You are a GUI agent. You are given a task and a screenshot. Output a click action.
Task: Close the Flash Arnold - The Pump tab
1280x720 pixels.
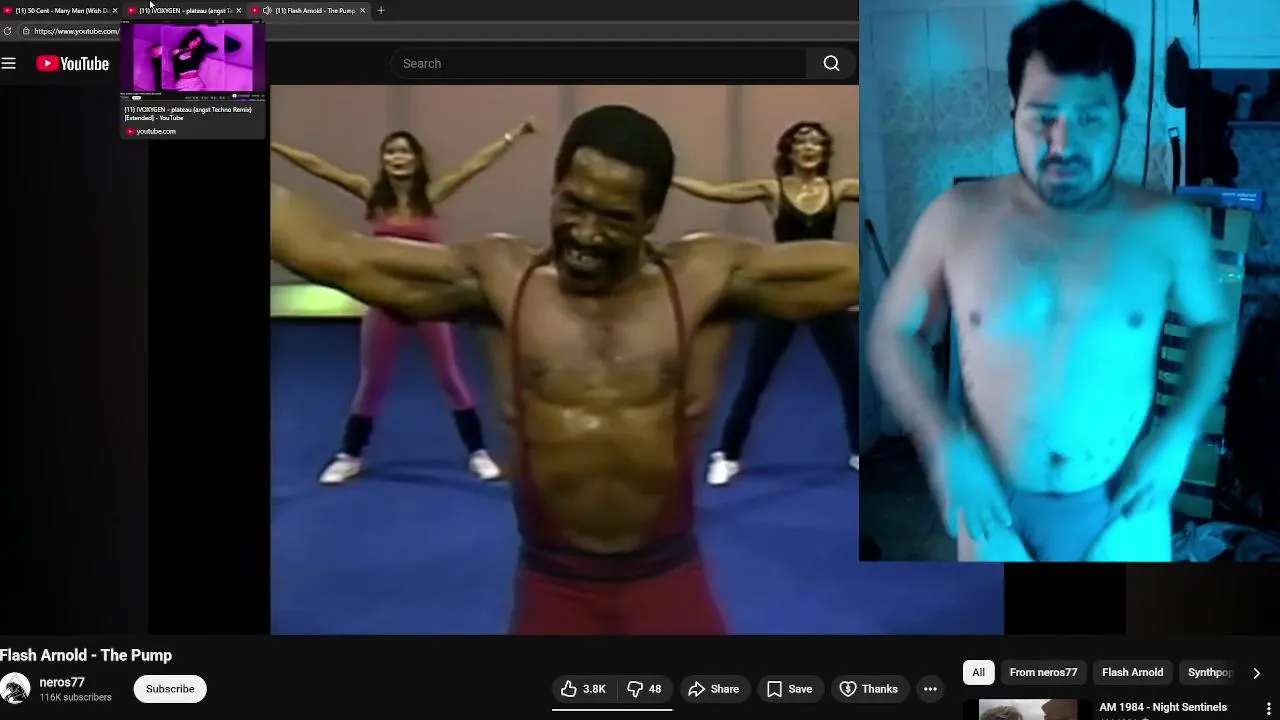[362, 10]
